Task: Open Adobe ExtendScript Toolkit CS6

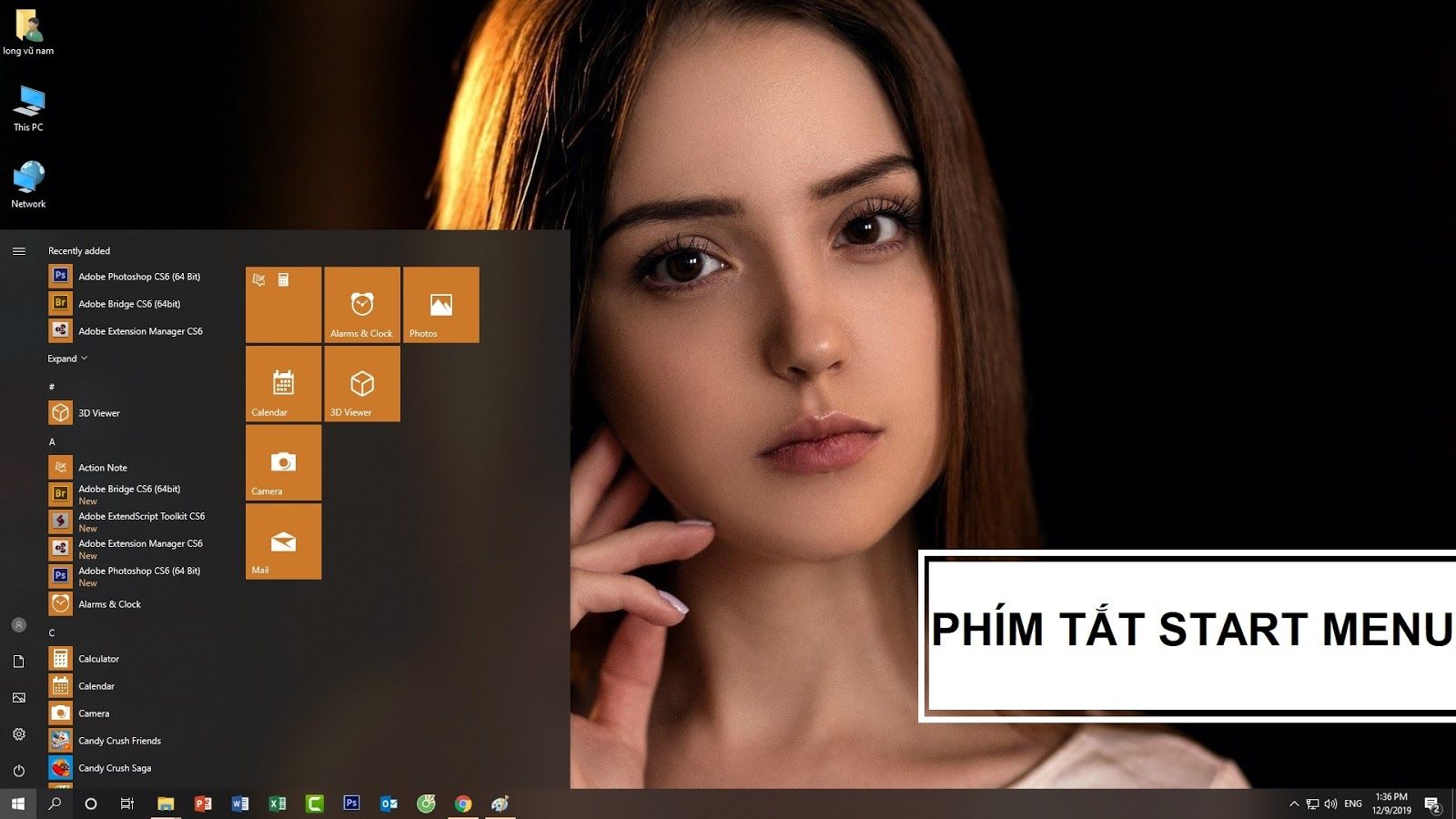Action: click(x=141, y=516)
